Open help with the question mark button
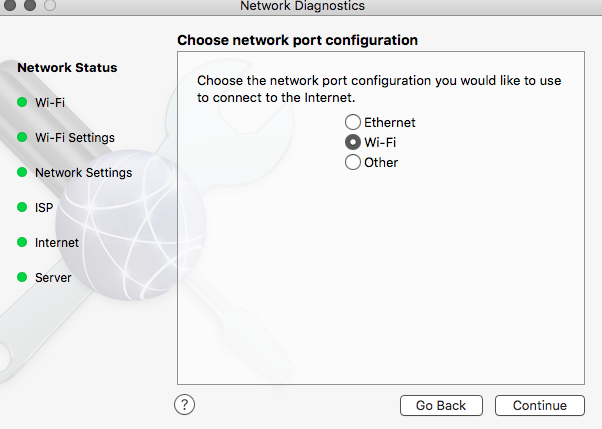602x429 pixels. click(184, 405)
